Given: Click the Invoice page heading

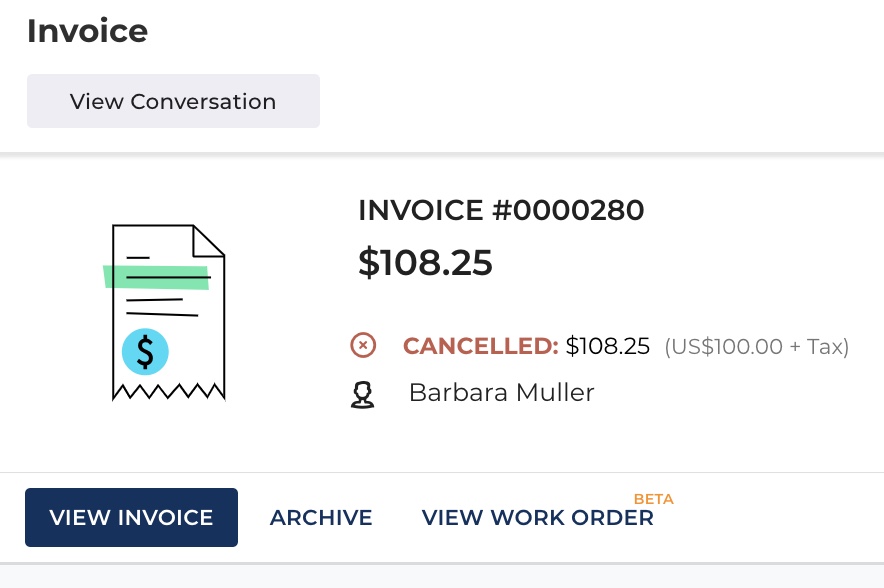Looking at the screenshot, I should (x=87, y=31).
